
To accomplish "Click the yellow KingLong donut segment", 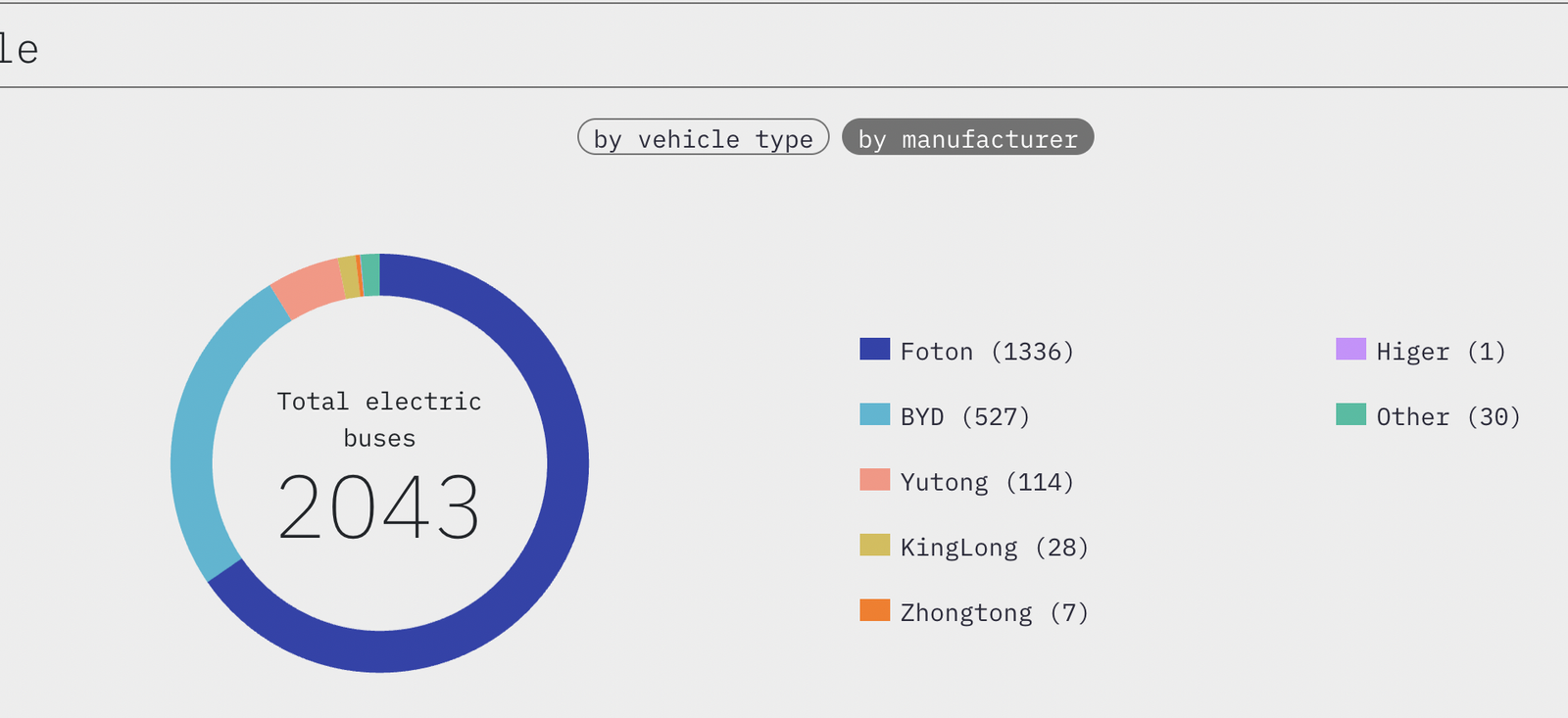I will click(350, 276).
